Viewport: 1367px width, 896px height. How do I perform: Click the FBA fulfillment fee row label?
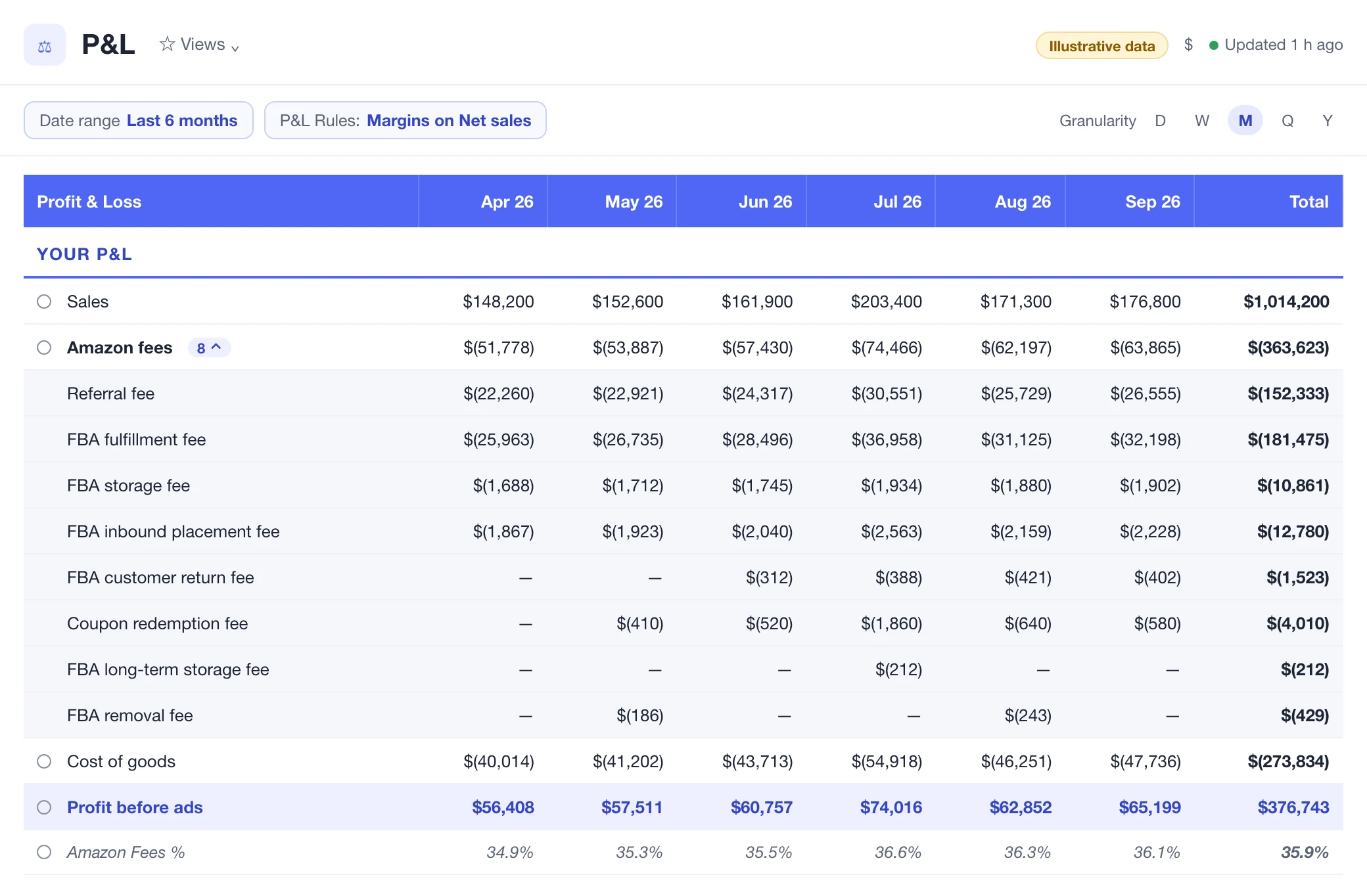(x=136, y=439)
